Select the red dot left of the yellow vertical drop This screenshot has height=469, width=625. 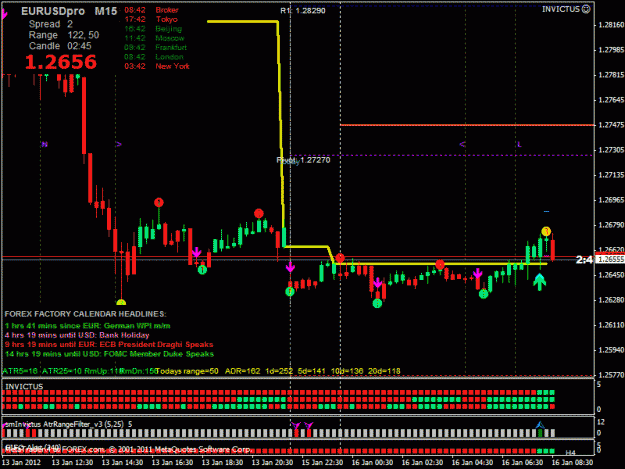click(x=259, y=213)
